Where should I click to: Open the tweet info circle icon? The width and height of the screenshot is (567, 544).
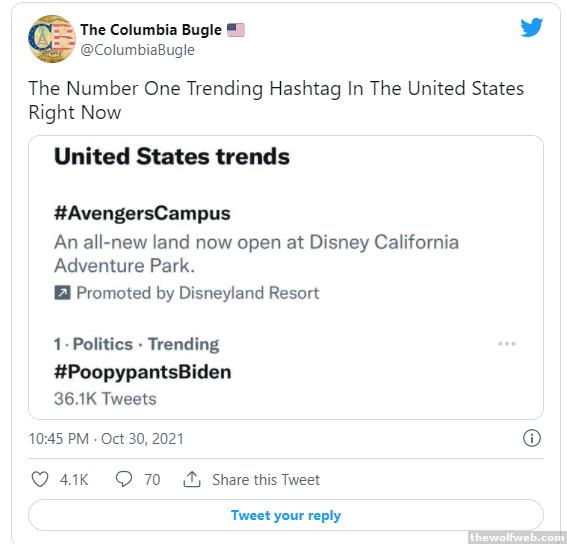coord(532,438)
